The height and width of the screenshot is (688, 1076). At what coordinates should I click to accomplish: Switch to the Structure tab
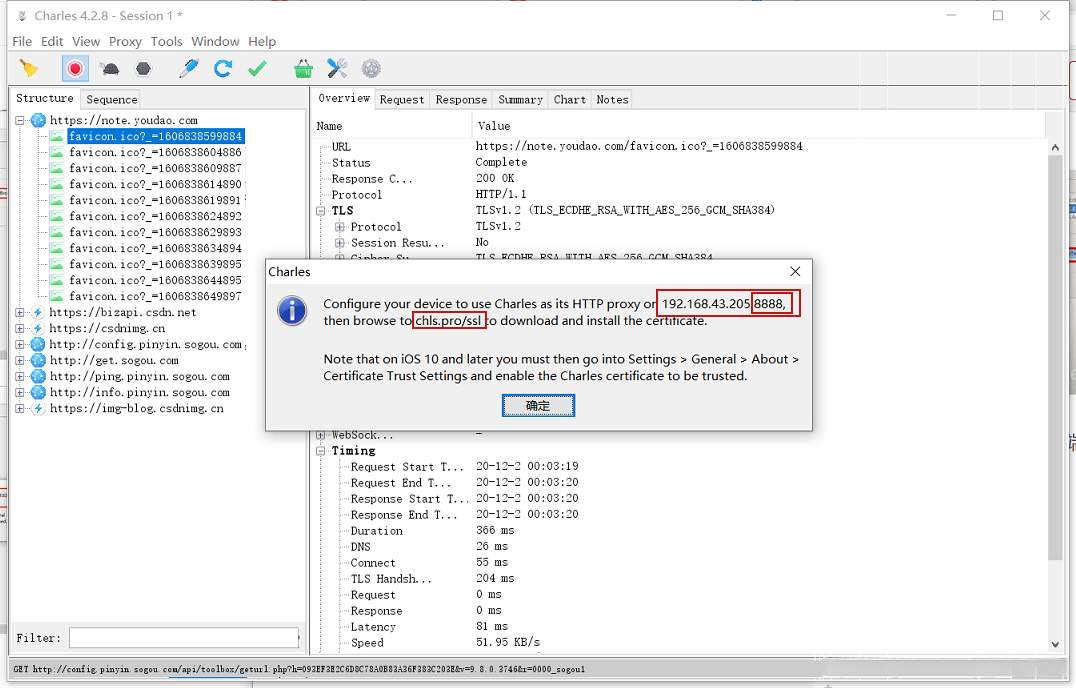pyautogui.click(x=45, y=99)
